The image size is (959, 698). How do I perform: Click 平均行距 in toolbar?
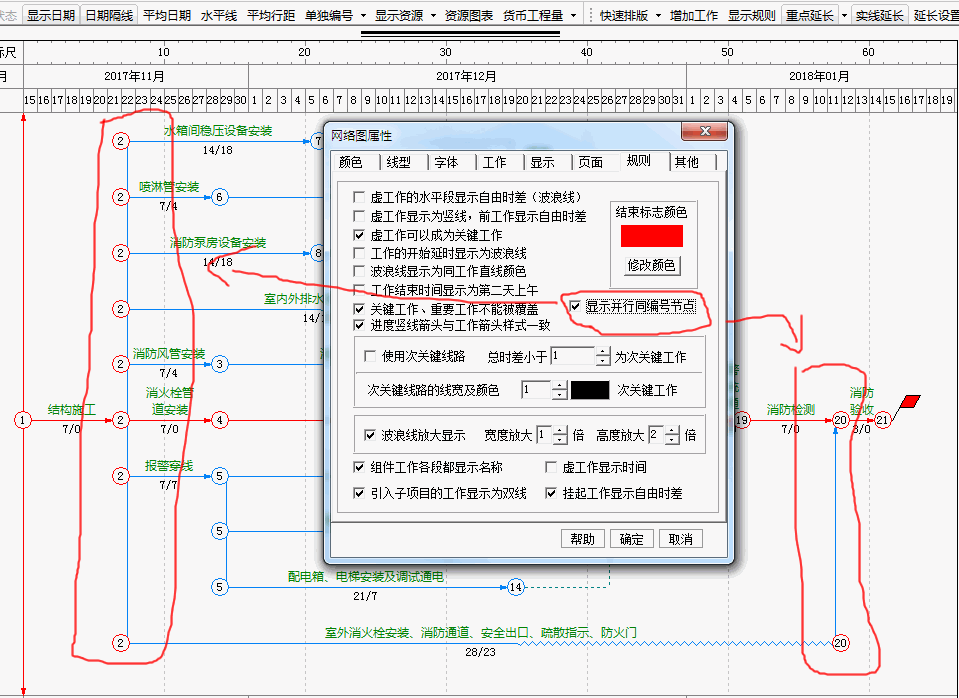tap(271, 15)
